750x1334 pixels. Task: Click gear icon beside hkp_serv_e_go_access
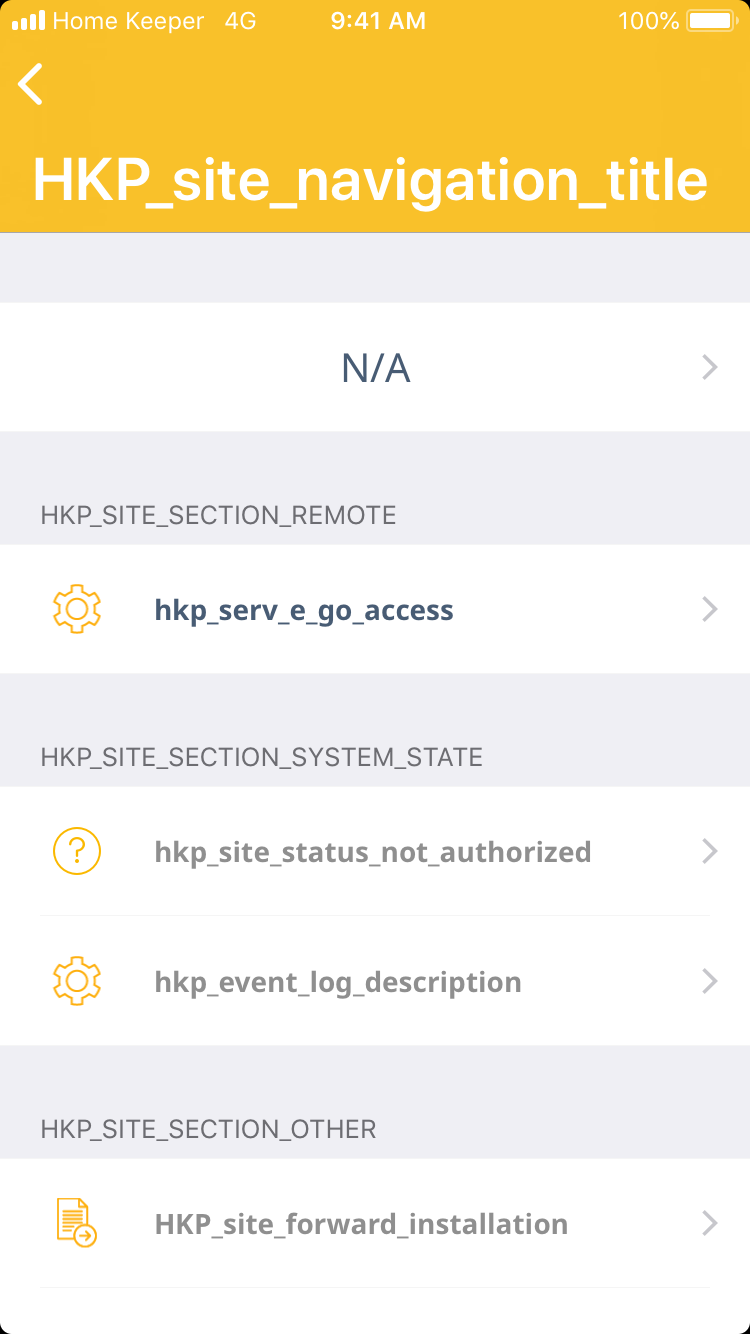[77, 609]
